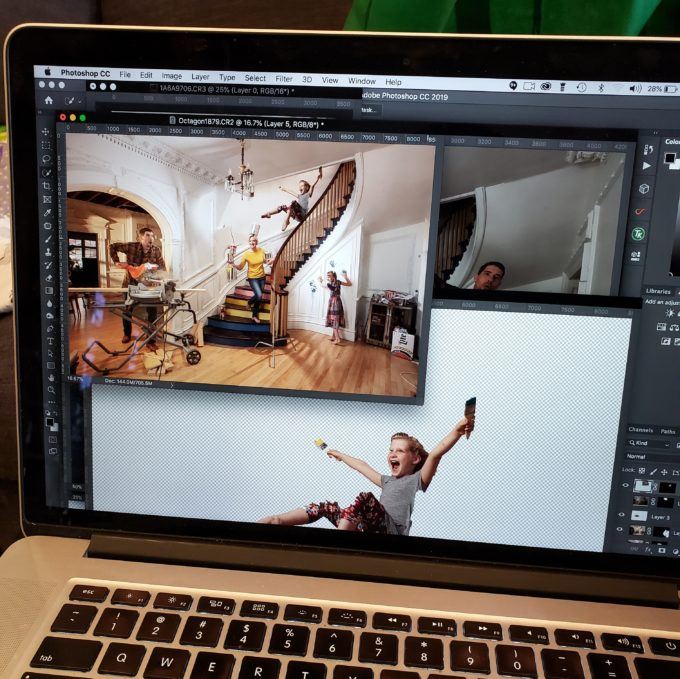Select the Eyedropper tool

[x=47, y=212]
